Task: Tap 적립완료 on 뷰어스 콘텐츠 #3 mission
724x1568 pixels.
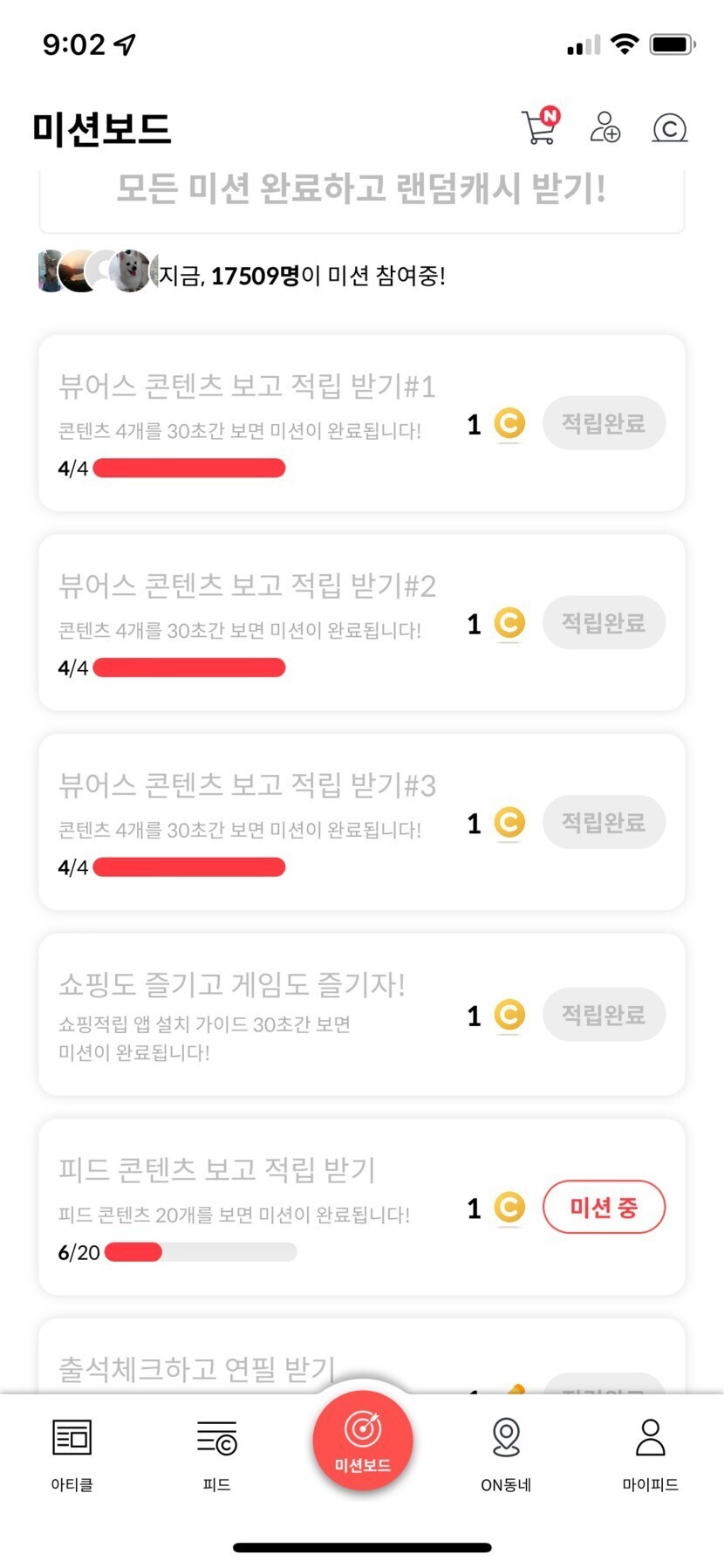Action: [x=604, y=822]
